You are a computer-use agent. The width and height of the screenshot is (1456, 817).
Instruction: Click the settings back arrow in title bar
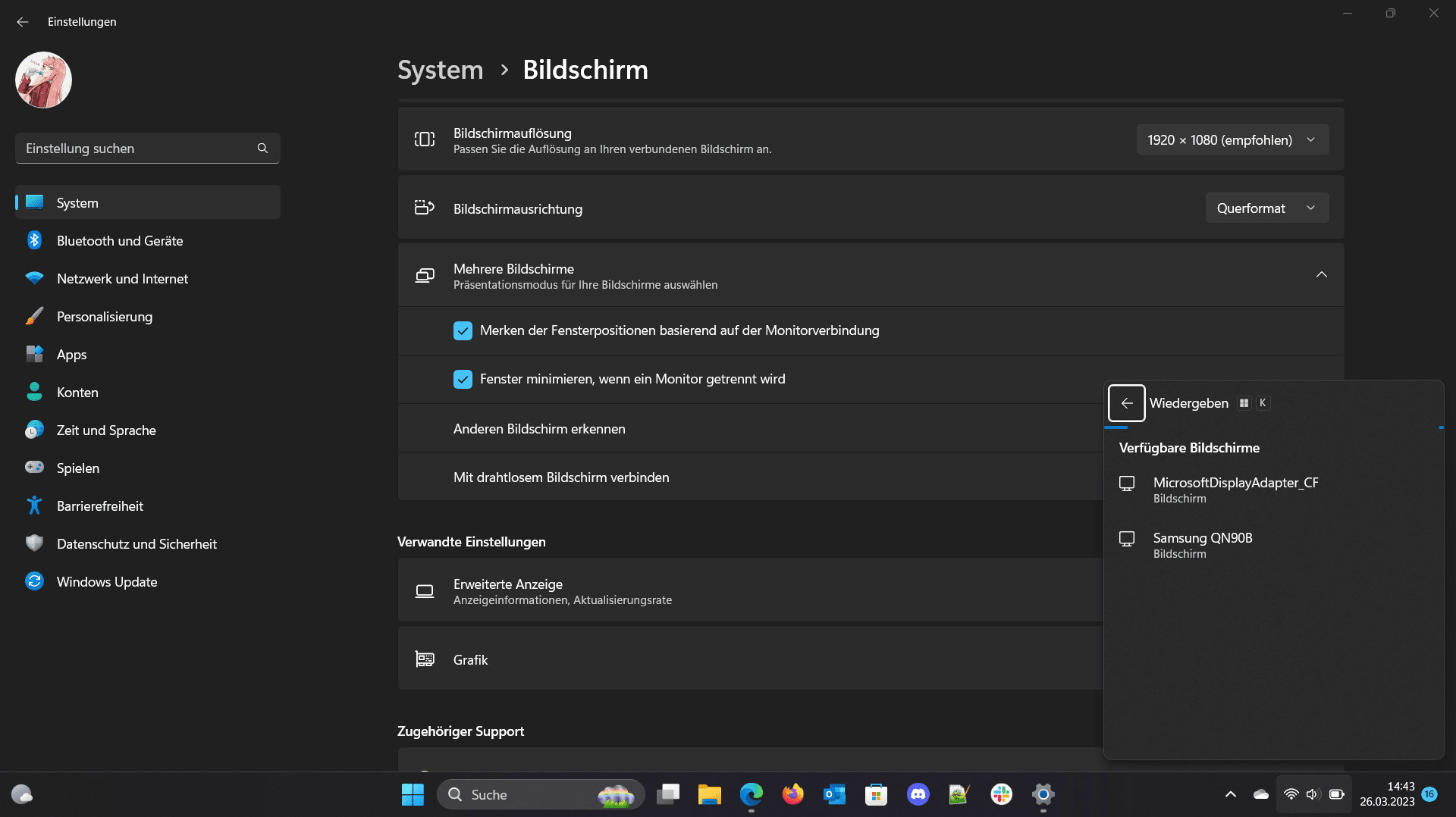(x=23, y=22)
